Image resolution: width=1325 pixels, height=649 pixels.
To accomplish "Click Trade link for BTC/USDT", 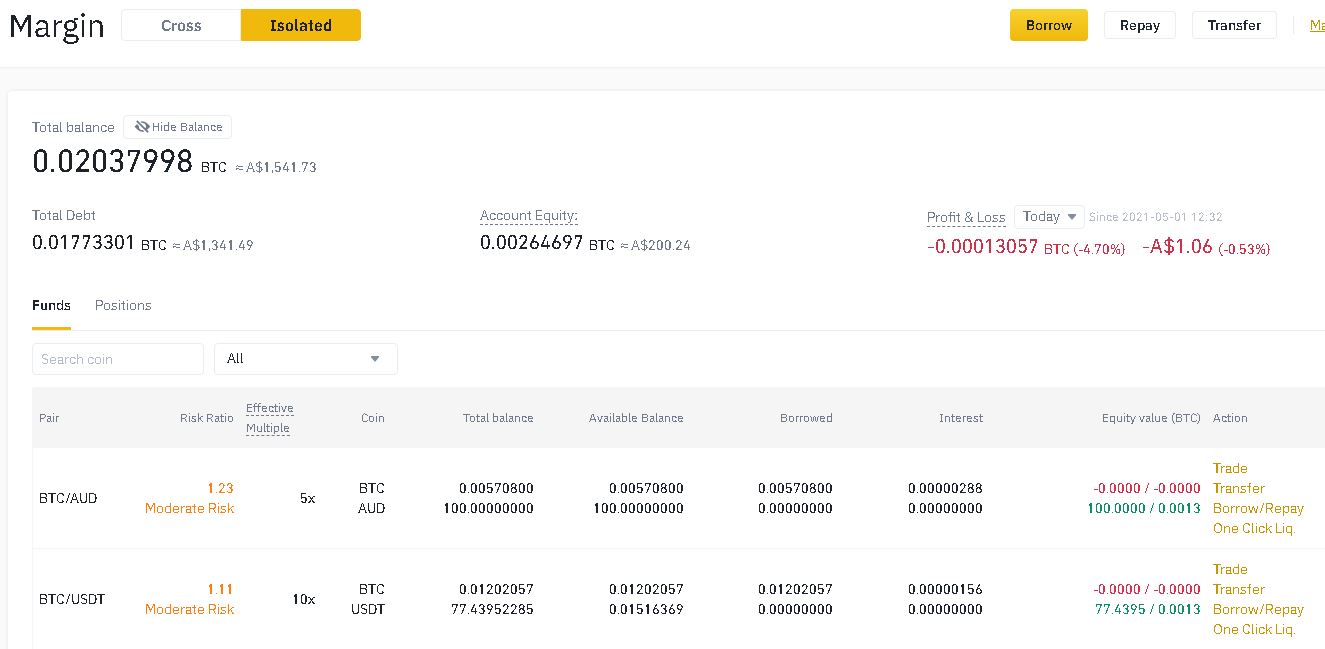I will click(x=1230, y=569).
